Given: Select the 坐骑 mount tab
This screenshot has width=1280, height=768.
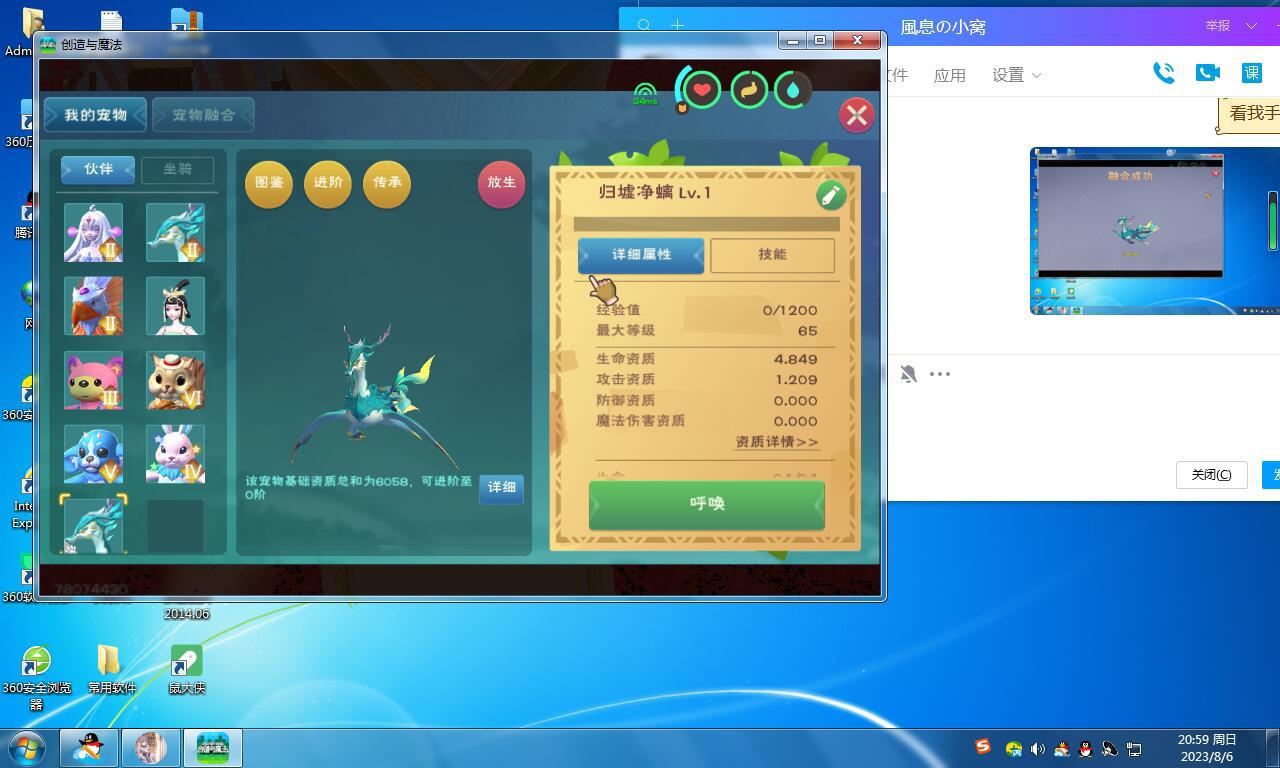Looking at the screenshot, I should 177,170.
